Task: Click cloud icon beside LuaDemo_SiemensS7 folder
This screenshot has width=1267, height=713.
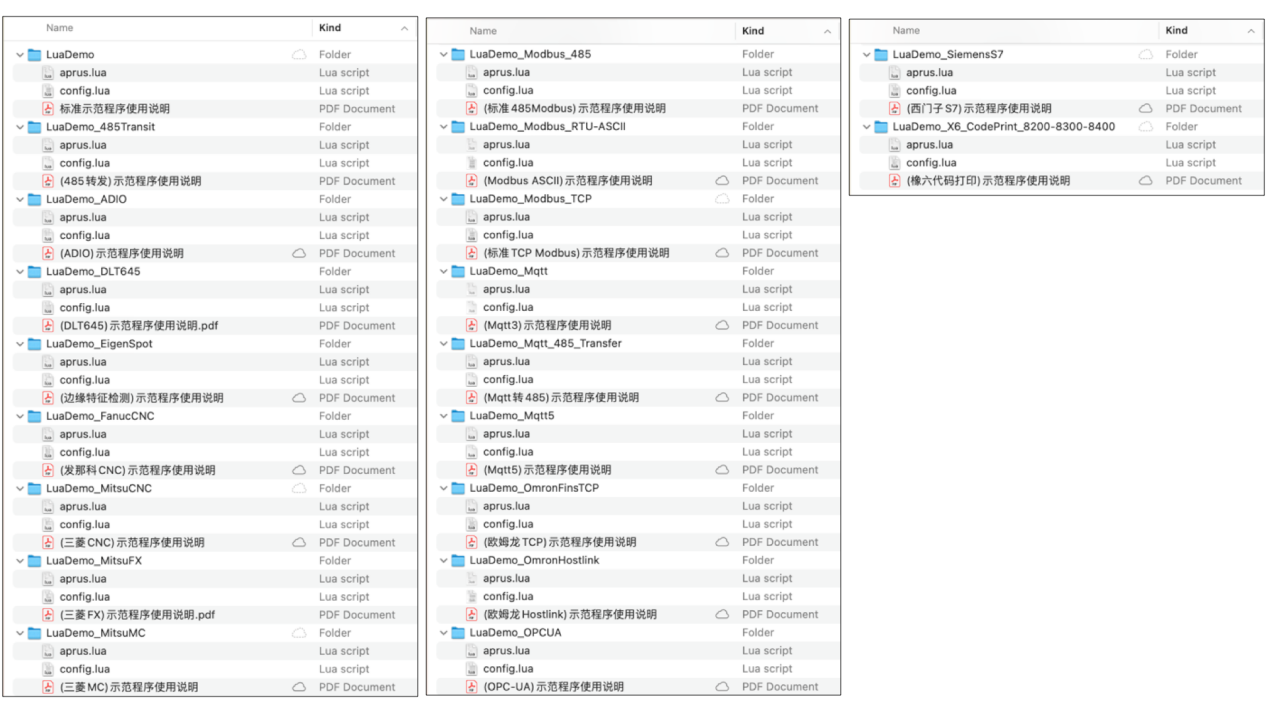Action: coord(1146,55)
